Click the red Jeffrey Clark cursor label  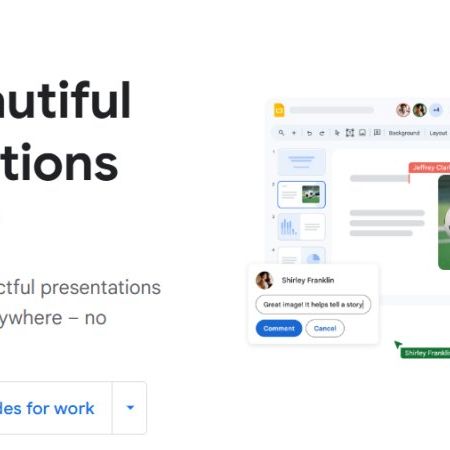click(x=430, y=168)
